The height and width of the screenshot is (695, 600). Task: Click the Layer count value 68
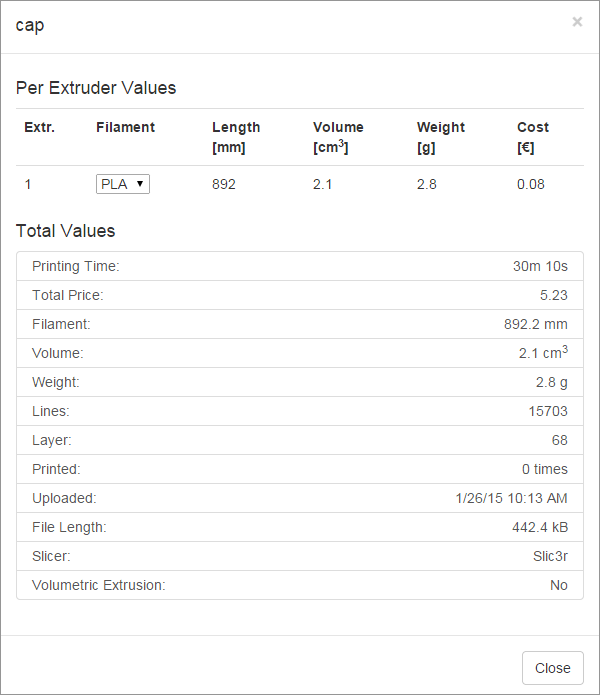pyautogui.click(x=559, y=440)
